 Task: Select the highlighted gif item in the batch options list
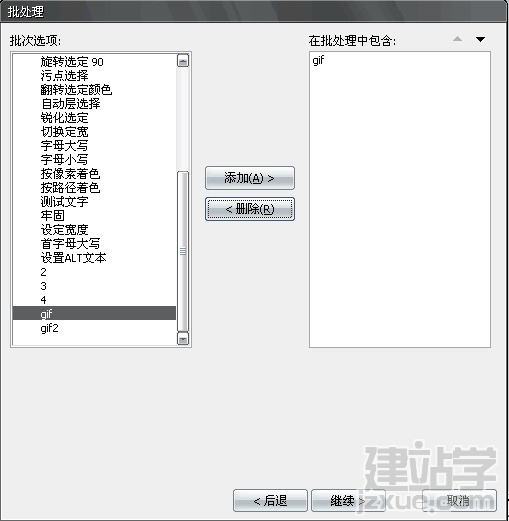pyautogui.click(x=94, y=313)
